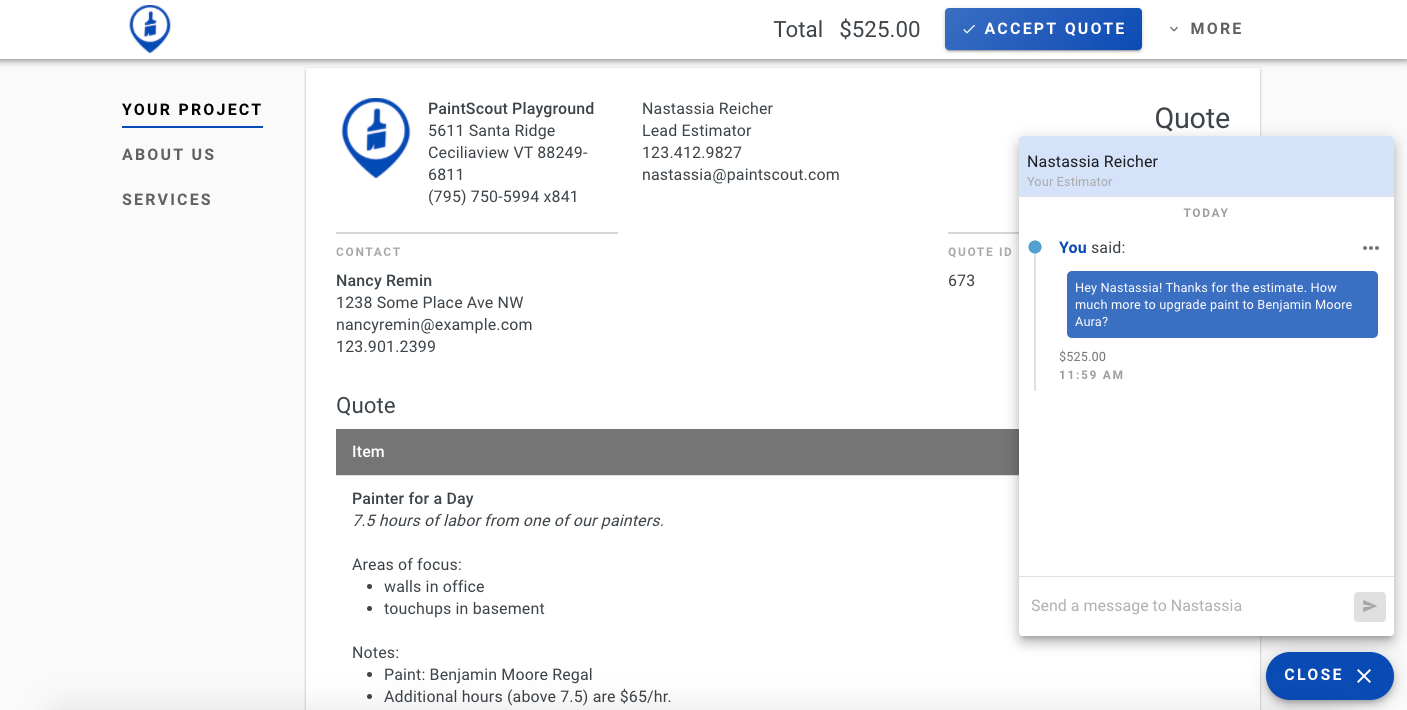1407x710 pixels.
Task: Click '7.5 hours of labor' description line
Action: tap(508, 521)
